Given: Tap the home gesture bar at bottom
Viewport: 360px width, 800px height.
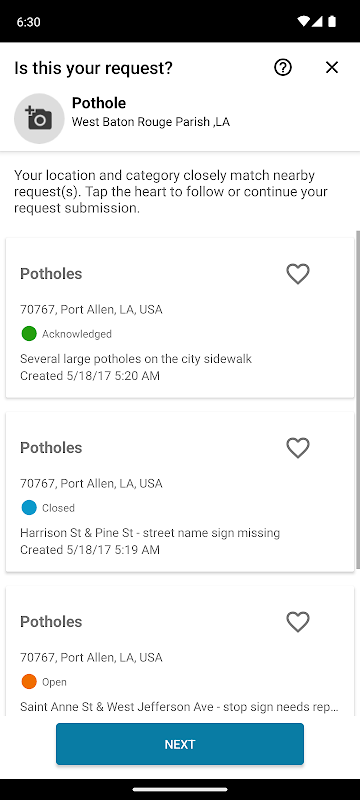Looking at the screenshot, I should click(x=180, y=789).
